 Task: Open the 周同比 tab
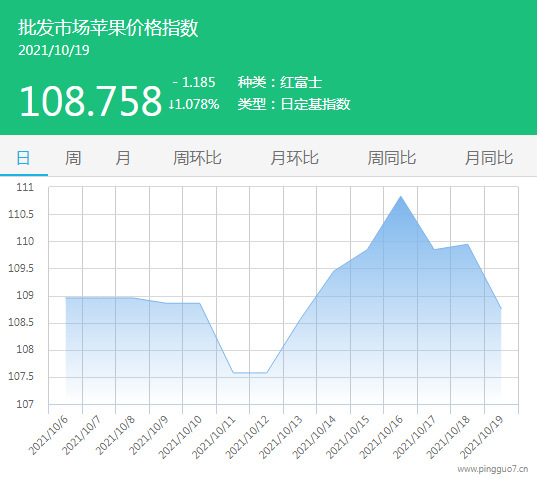391,158
